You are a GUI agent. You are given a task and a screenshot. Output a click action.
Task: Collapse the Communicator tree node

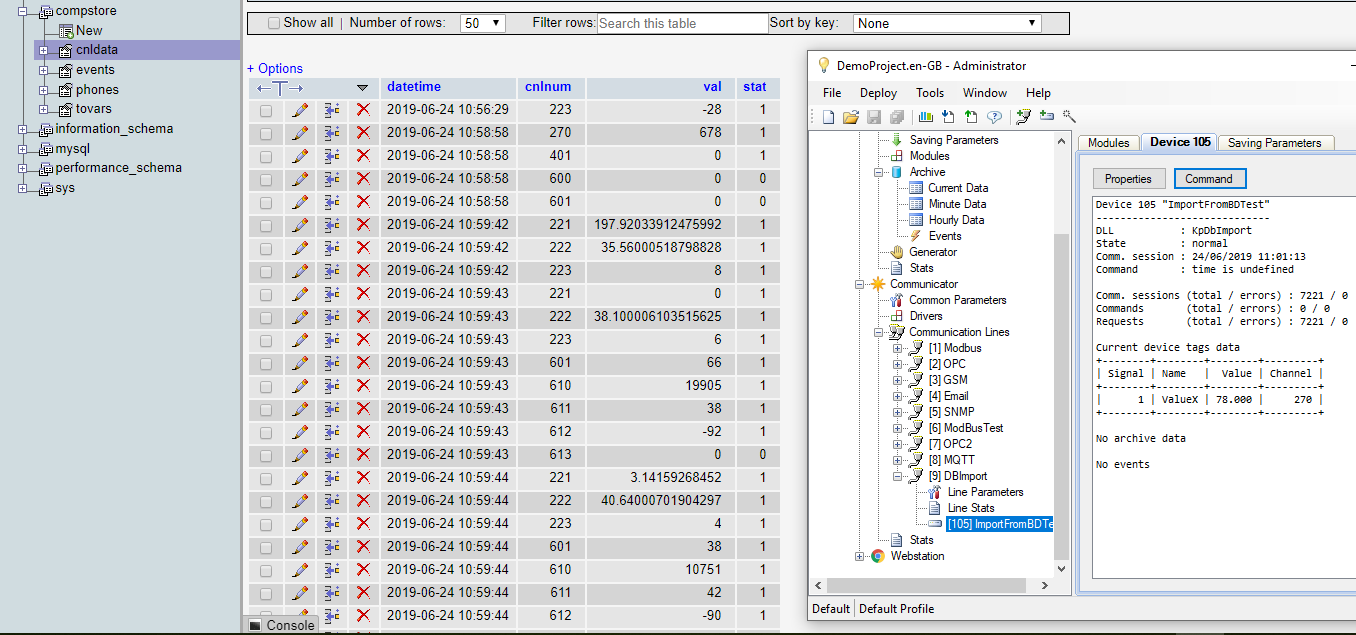pyautogui.click(x=860, y=284)
